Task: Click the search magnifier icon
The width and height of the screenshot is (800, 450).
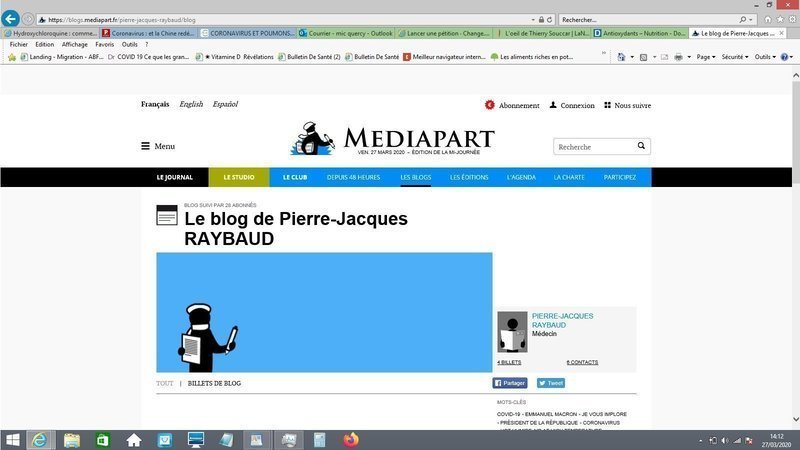Action: click(x=641, y=146)
